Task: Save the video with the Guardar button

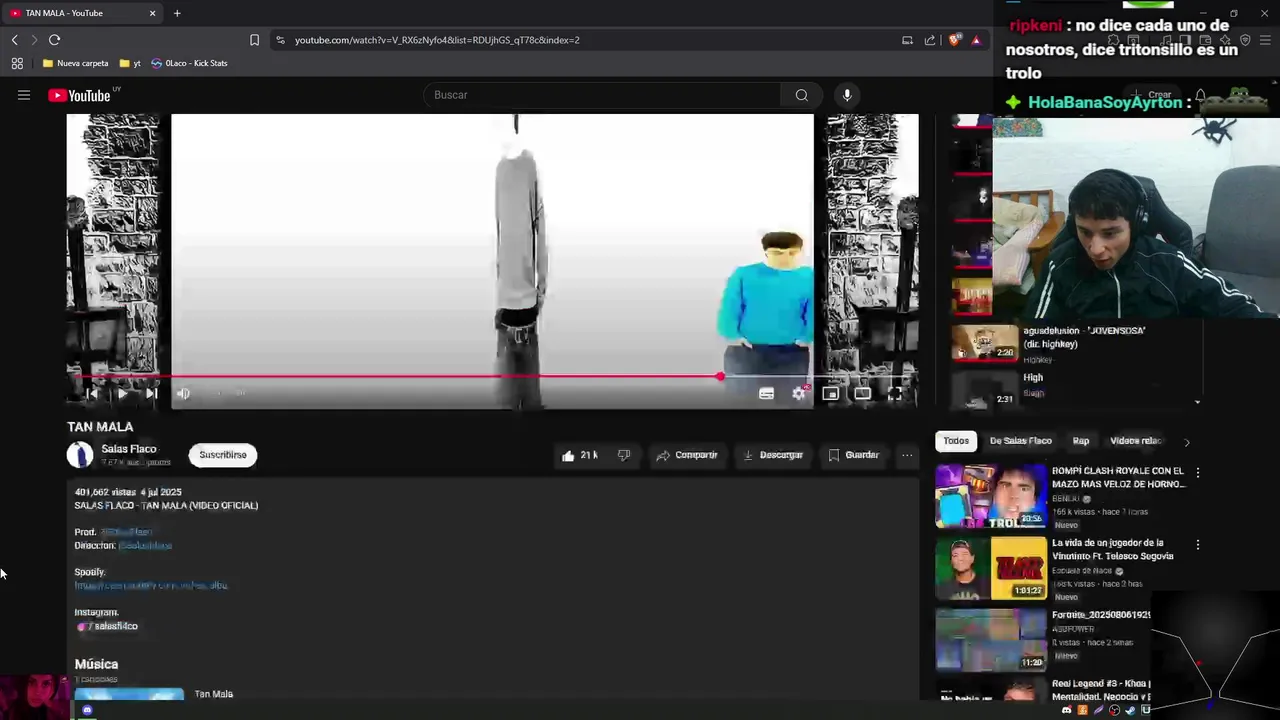Action: click(854, 455)
